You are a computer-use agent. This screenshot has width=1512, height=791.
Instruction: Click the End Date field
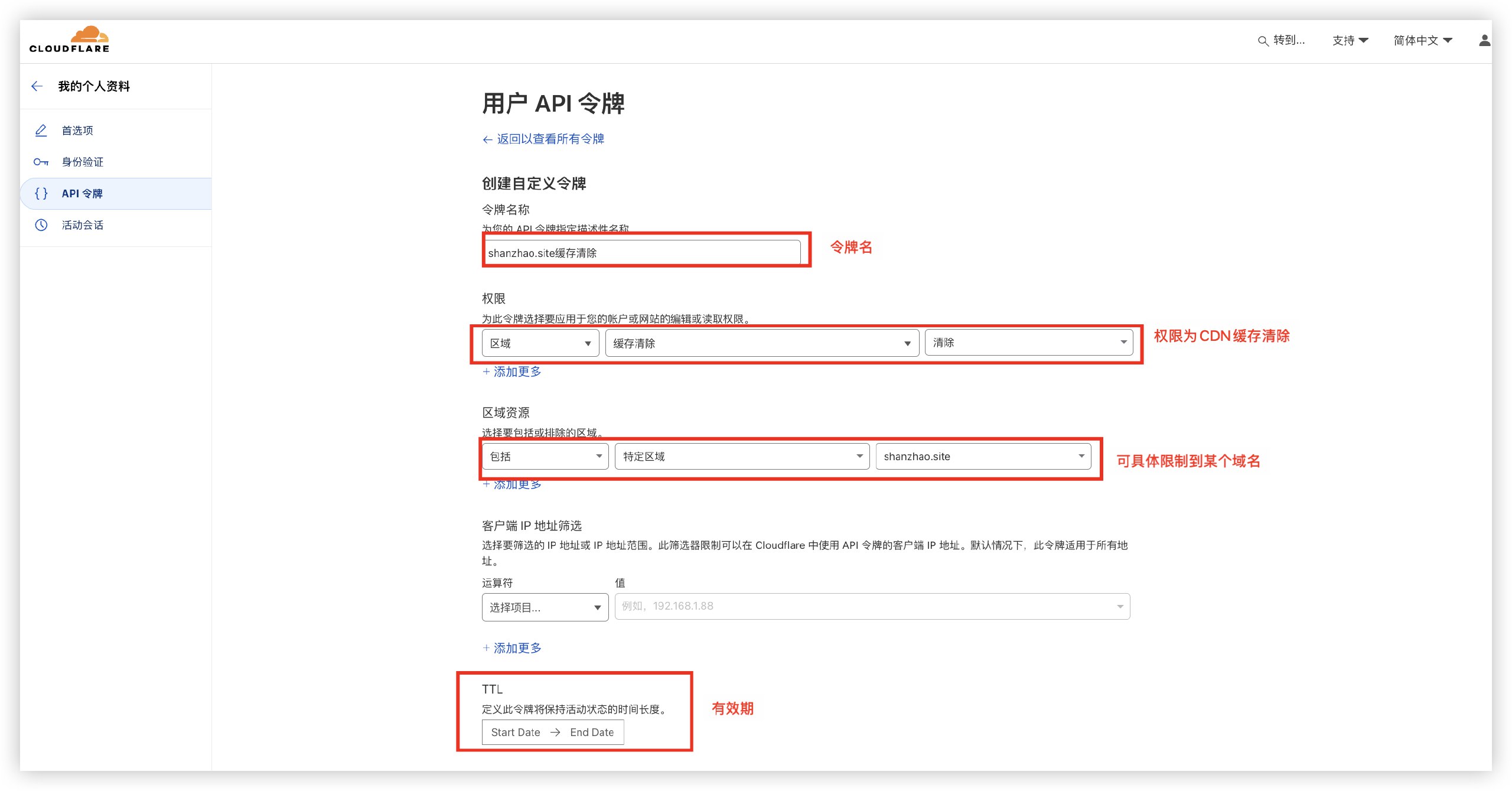point(592,733)
